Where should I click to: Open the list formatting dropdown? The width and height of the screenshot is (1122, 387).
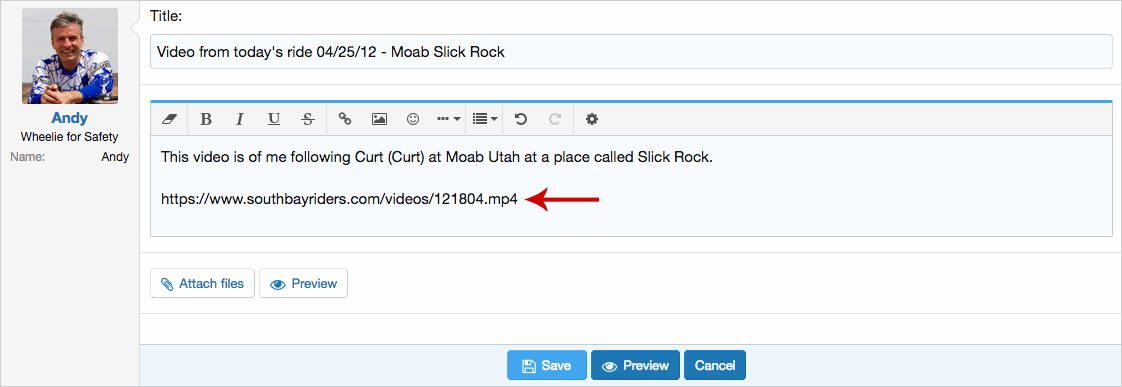[x=485, y=119]
